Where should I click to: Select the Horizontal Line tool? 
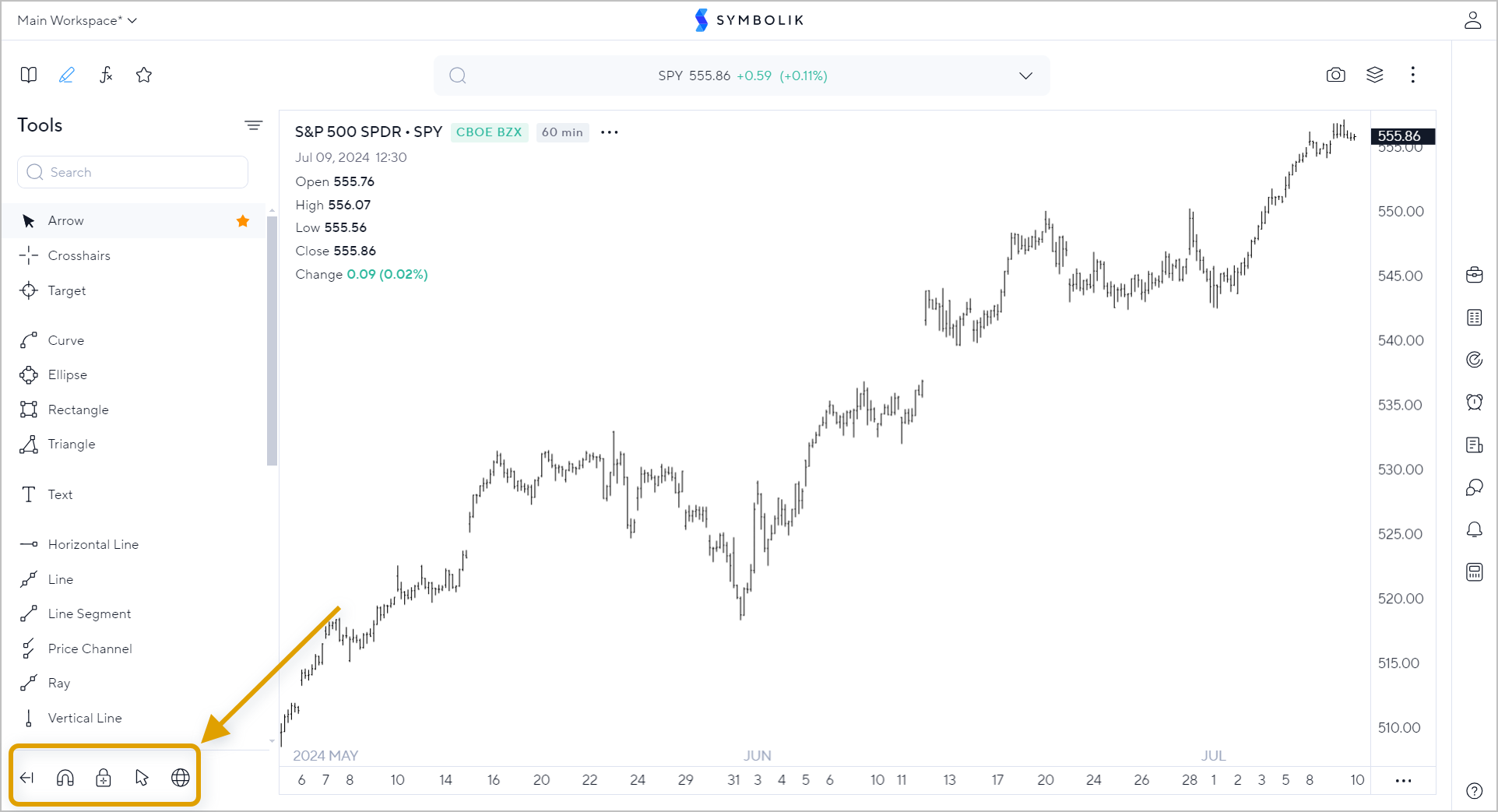point(93,543)
